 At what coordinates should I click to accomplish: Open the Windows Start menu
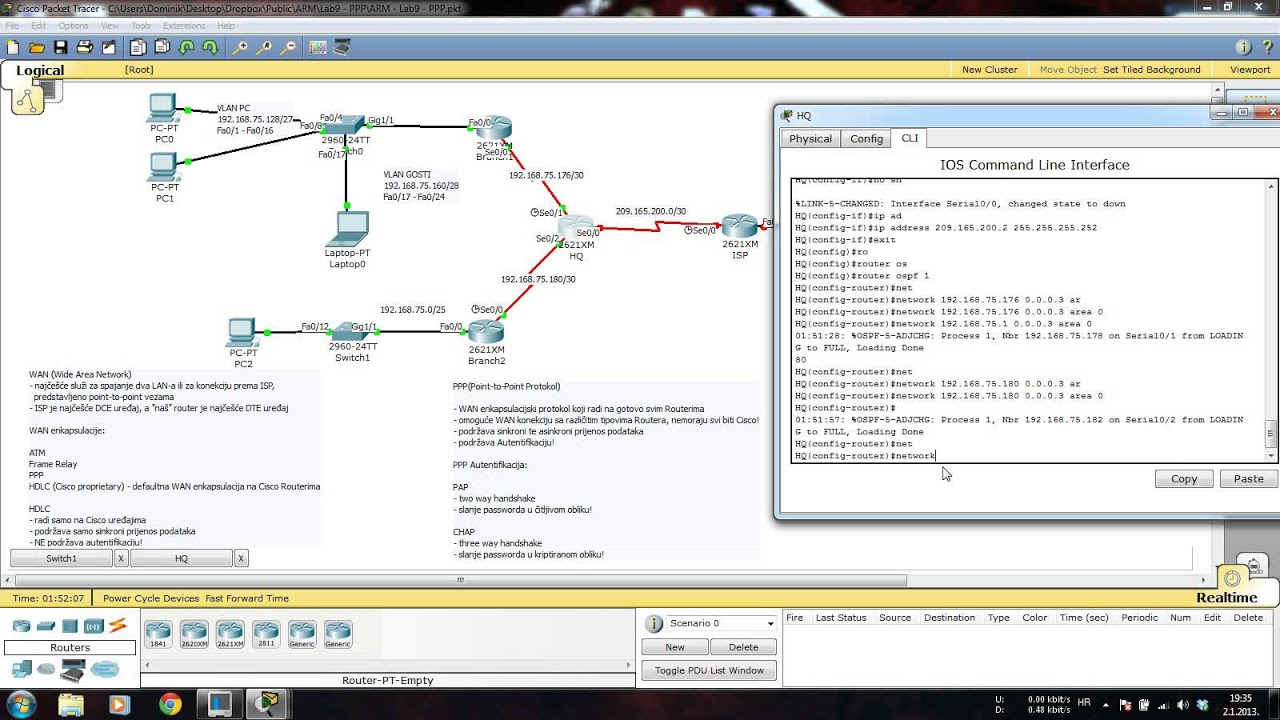point(21,704)
